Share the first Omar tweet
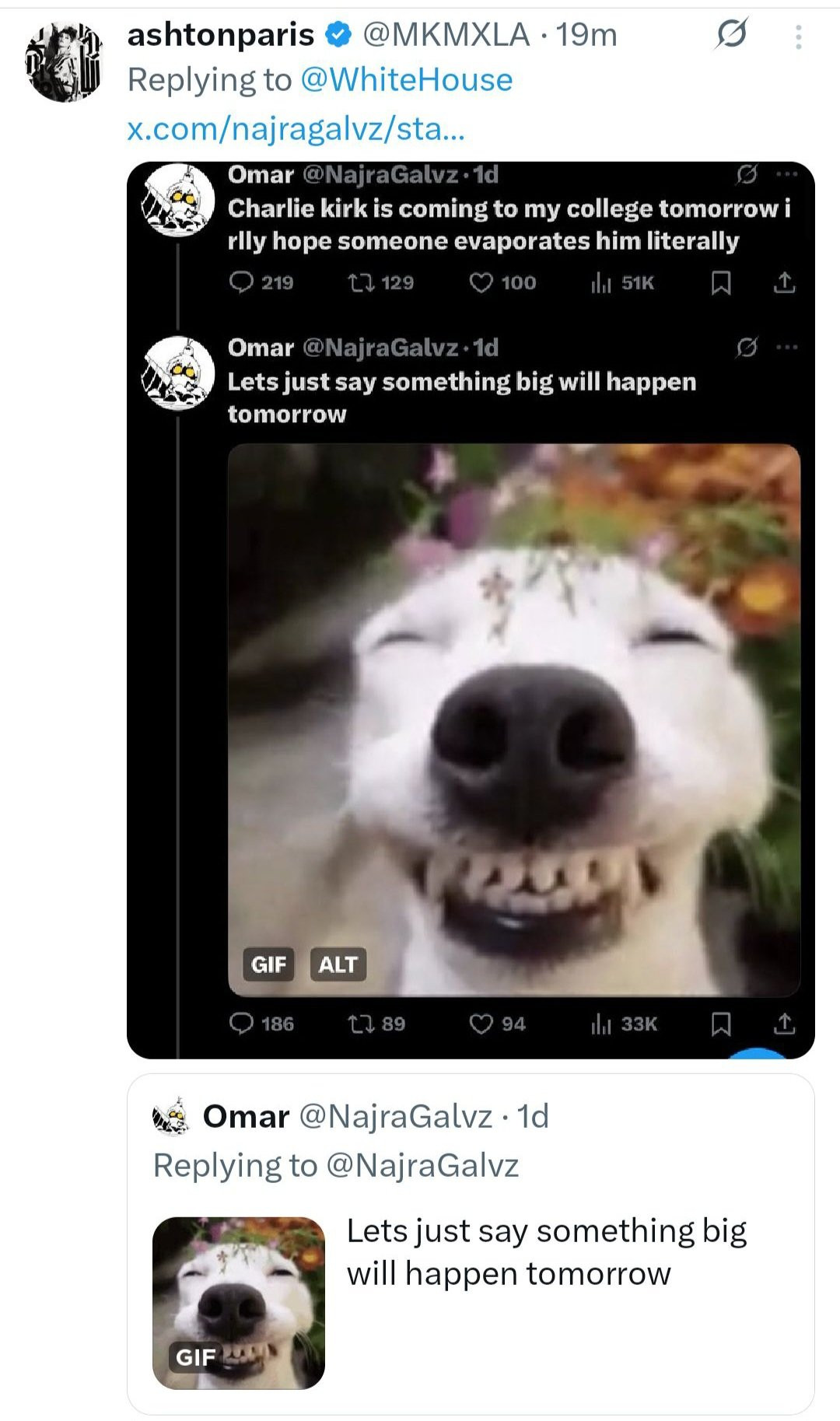 tap(785, 283)
